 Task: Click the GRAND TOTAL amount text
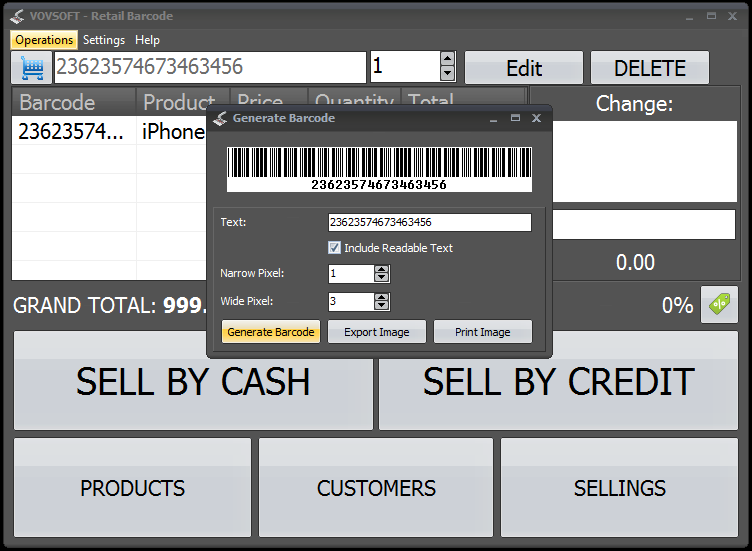[184, 305]
